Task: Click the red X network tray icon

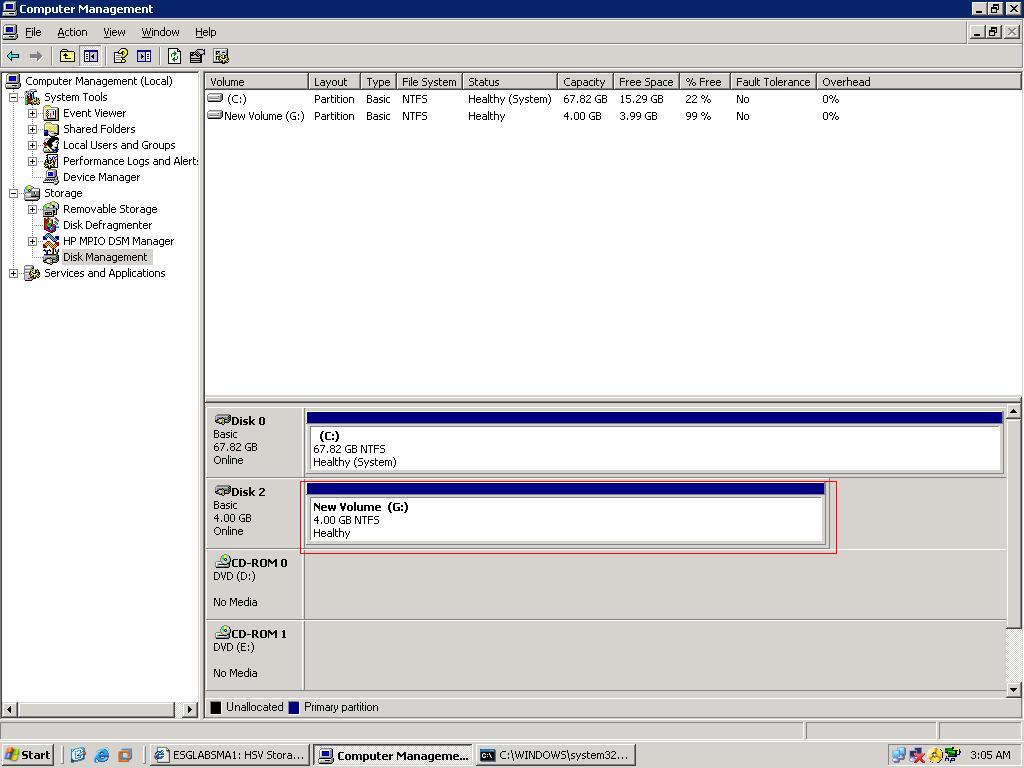Action: click(x=917, y=756)
